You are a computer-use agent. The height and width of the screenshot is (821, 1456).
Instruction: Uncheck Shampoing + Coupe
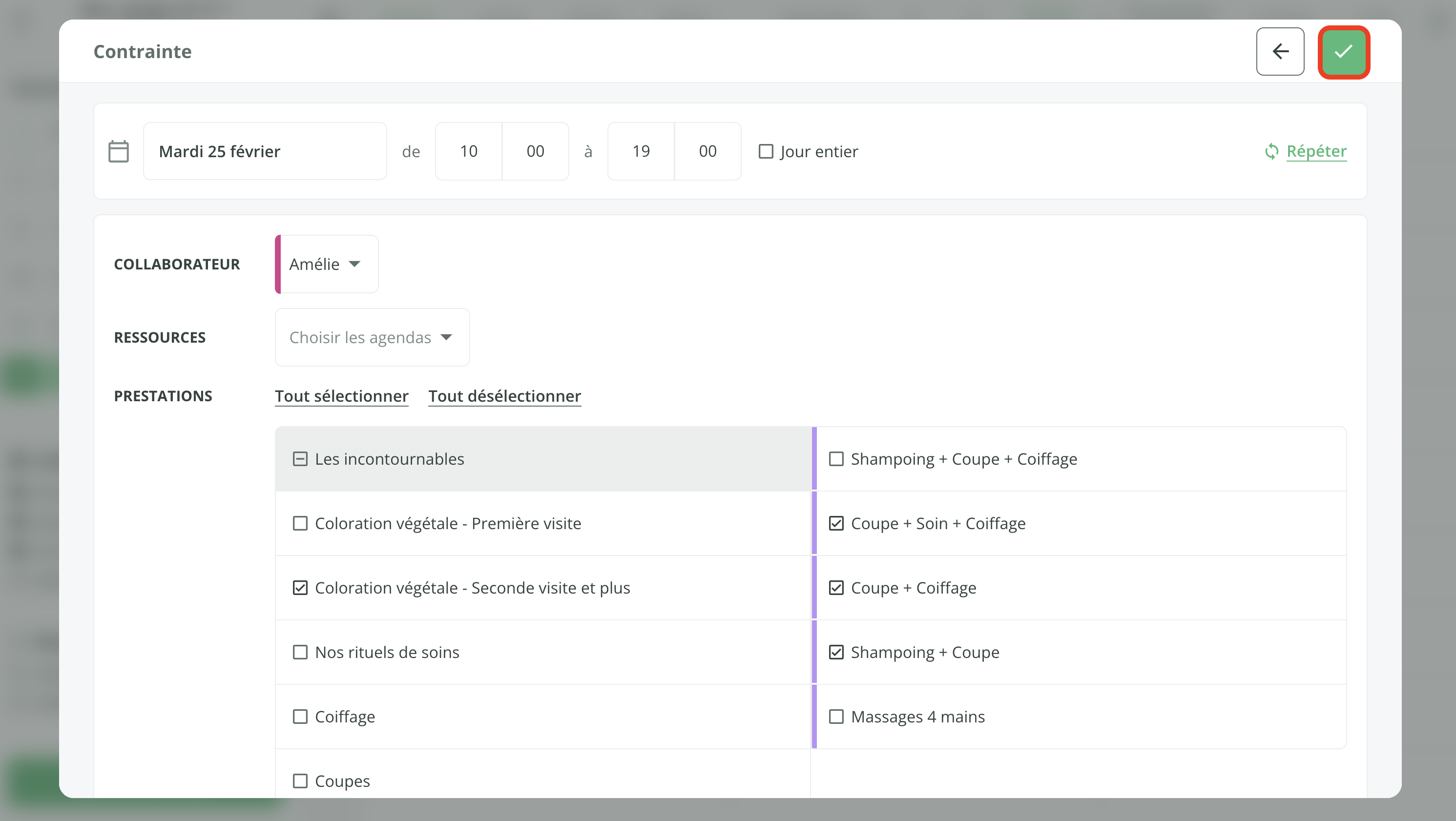(836, 652)
